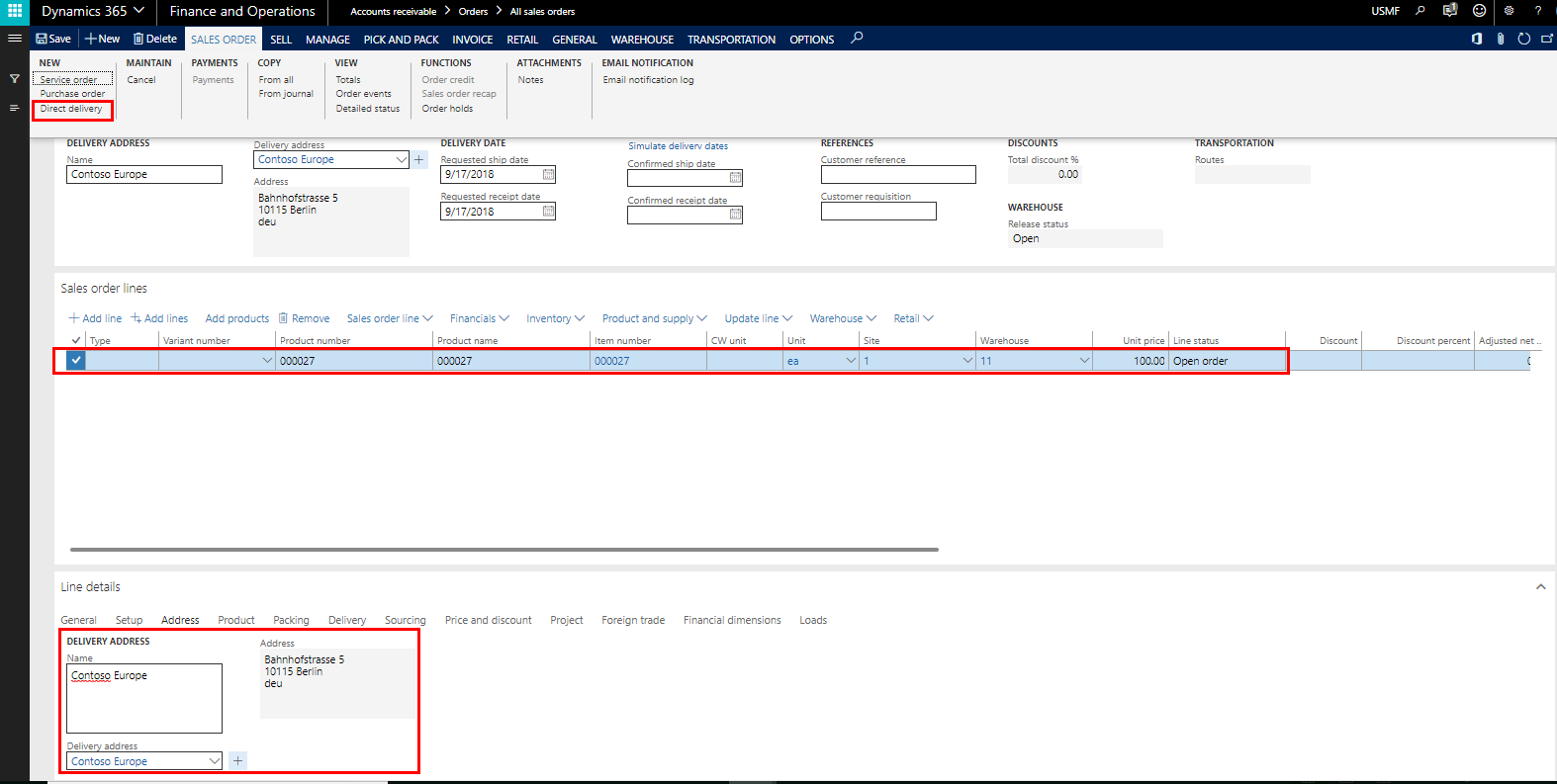Expand the Financials menu
This screenshot has width=1557, height=784.
pos(480,318)
